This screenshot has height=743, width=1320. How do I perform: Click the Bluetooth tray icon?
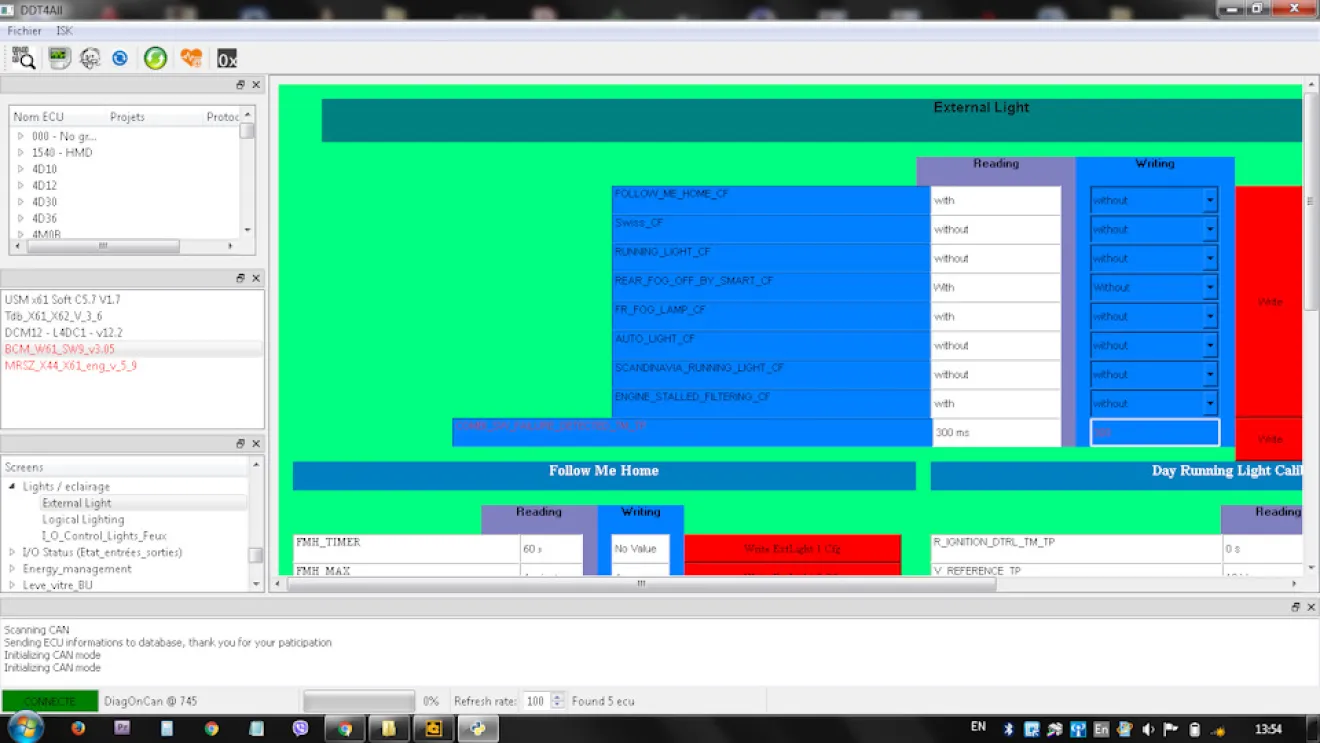tap(1009, 729)
